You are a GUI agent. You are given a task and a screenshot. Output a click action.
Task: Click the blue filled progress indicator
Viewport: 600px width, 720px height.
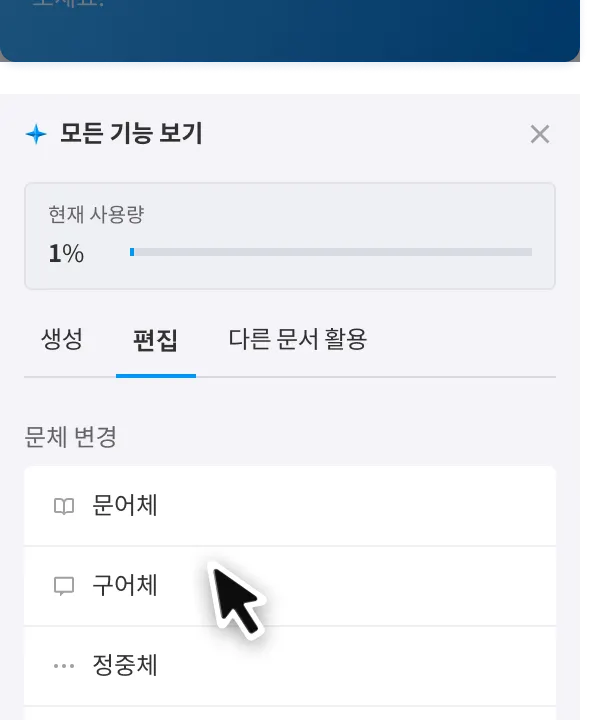[132, 252]
